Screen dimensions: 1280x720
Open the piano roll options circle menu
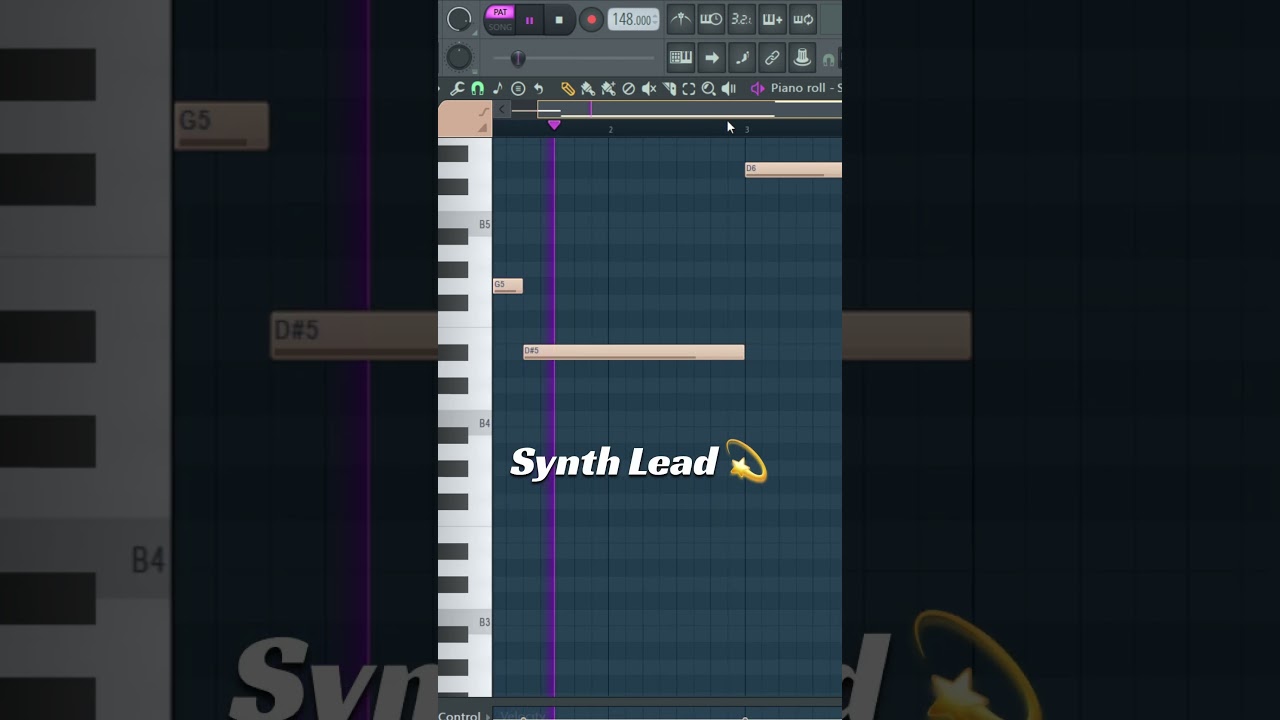[518, 89]
